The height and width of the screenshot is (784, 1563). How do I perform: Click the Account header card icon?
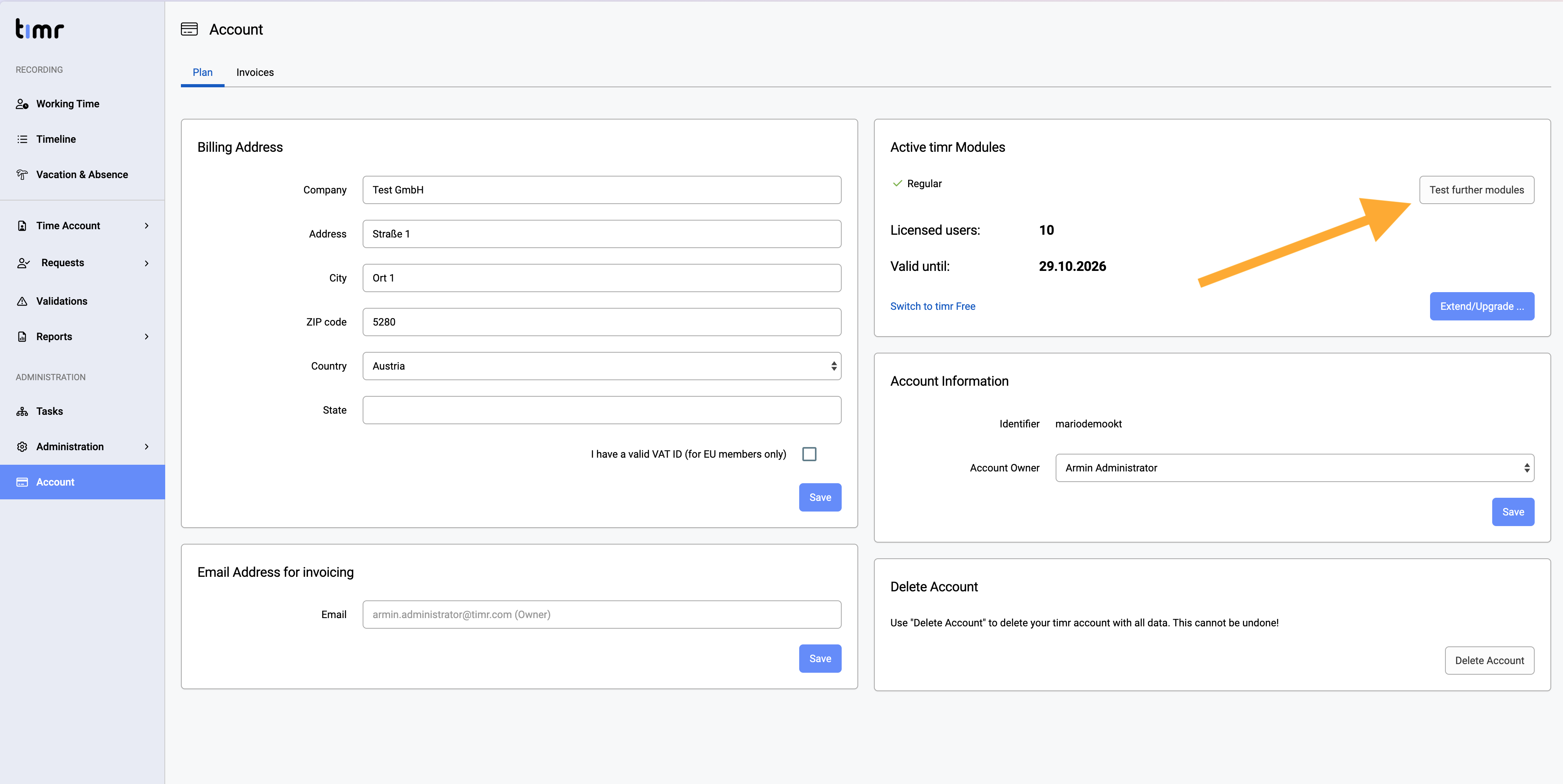coord(189,29)
